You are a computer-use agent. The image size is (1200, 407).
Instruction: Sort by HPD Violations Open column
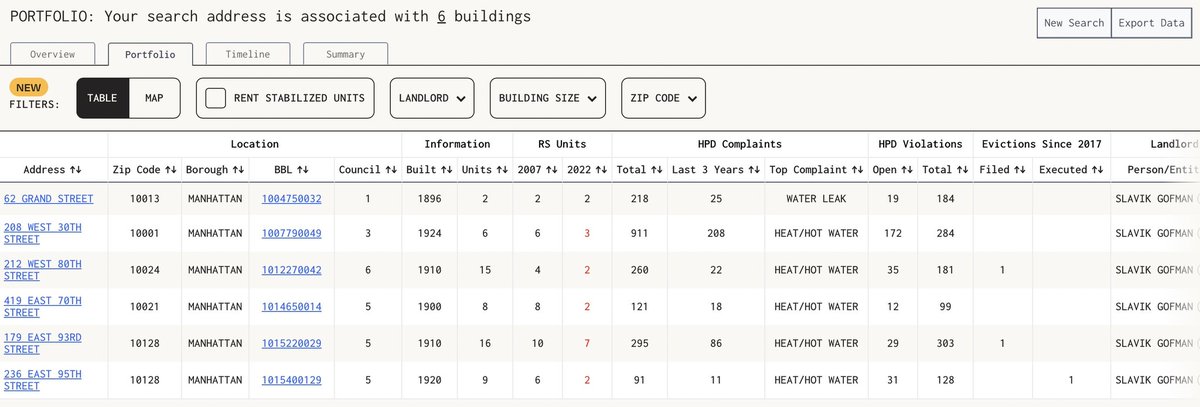[893, 170]
